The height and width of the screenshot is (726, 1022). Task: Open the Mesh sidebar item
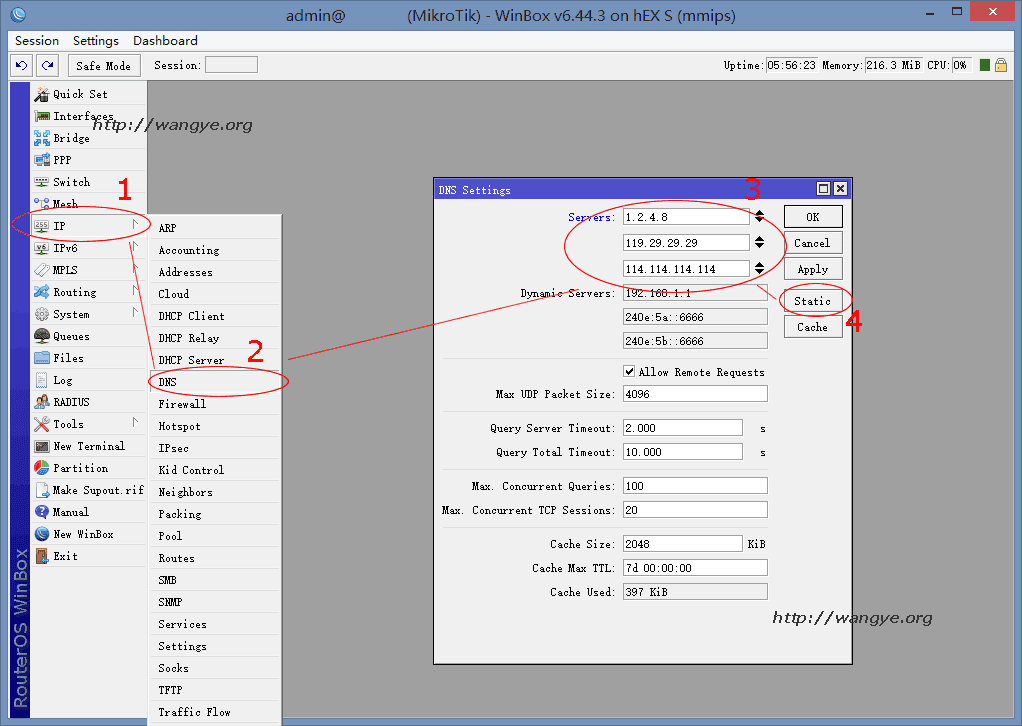89,204
